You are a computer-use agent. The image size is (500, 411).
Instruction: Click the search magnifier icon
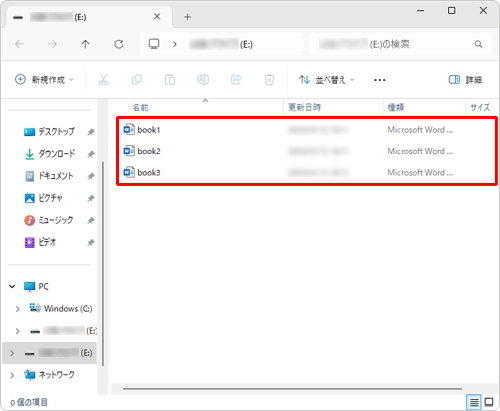[x=478, y=44]
